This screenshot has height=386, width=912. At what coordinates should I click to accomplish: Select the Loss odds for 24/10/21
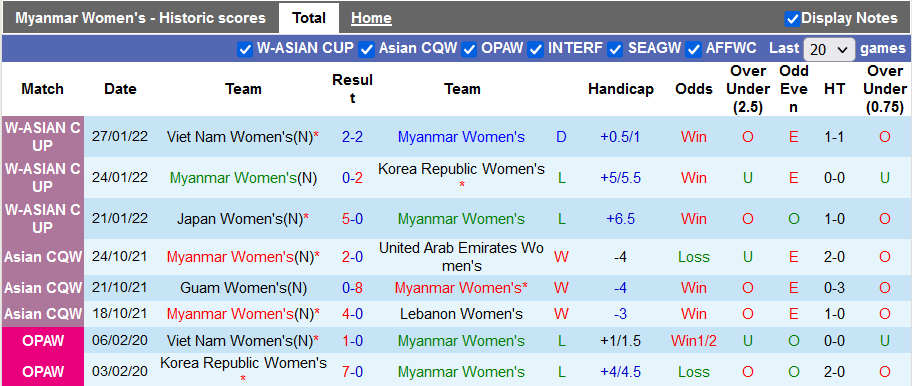(x=694, y=257)
